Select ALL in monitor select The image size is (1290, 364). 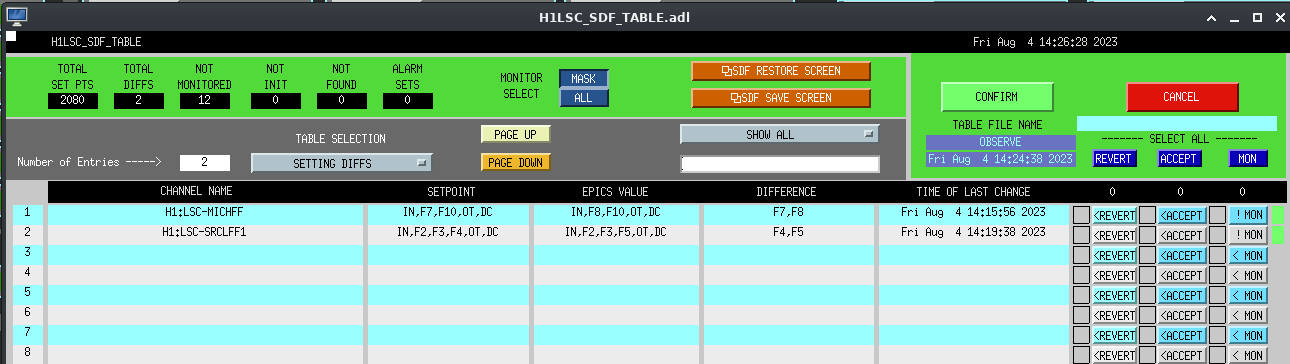583,98
